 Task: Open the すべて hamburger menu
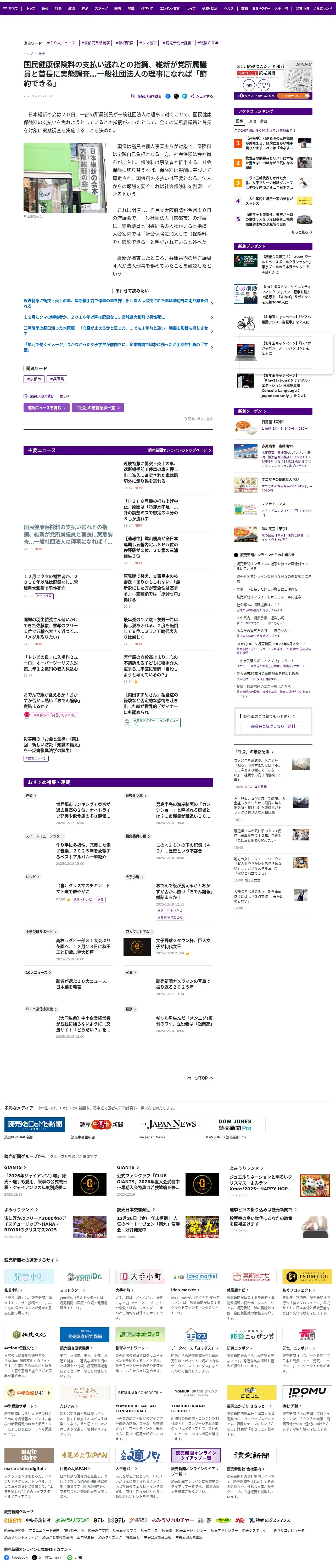coord(10,9)
